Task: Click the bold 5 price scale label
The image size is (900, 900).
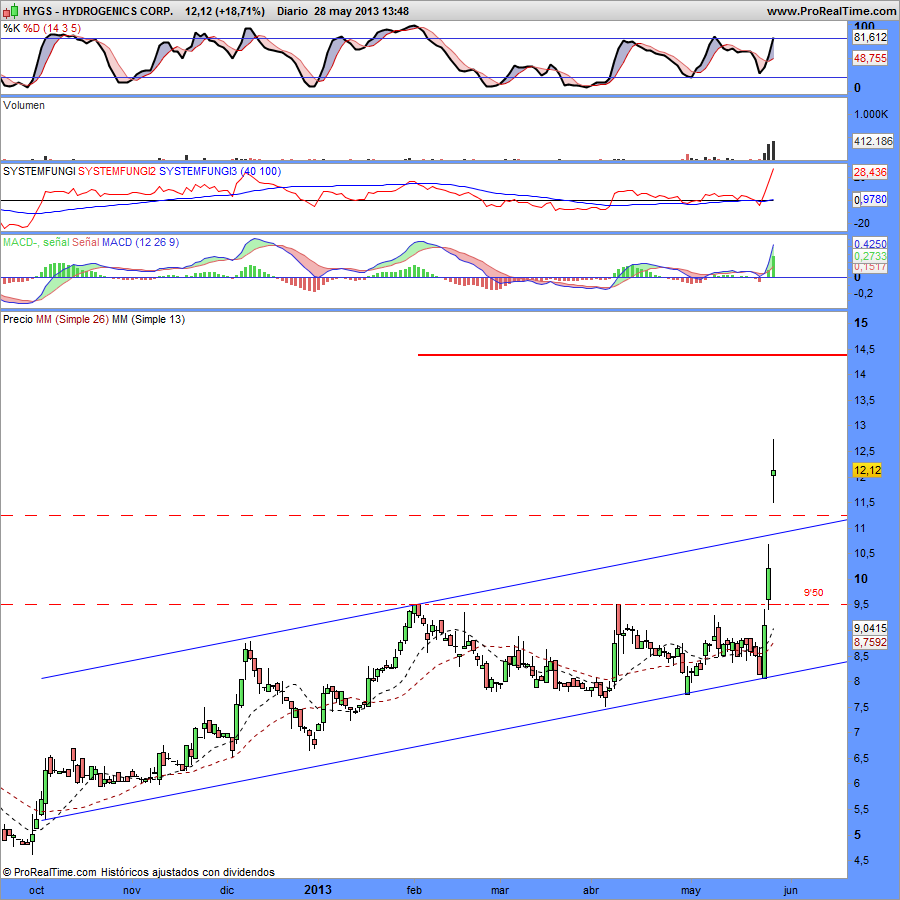Action: pyautogui.click(x=858, y=835)
